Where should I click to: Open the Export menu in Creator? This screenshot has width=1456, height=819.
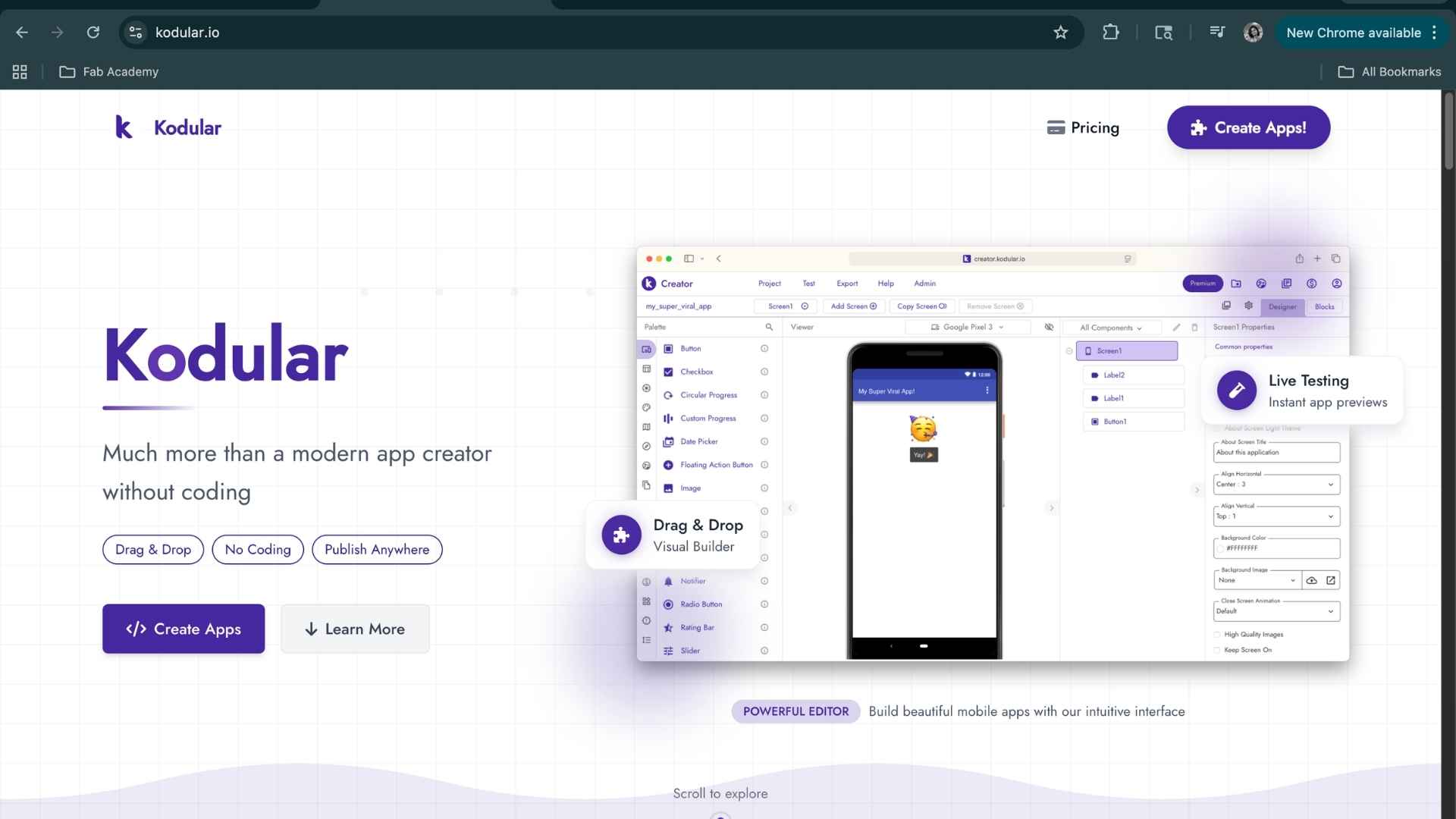[847, 284]
